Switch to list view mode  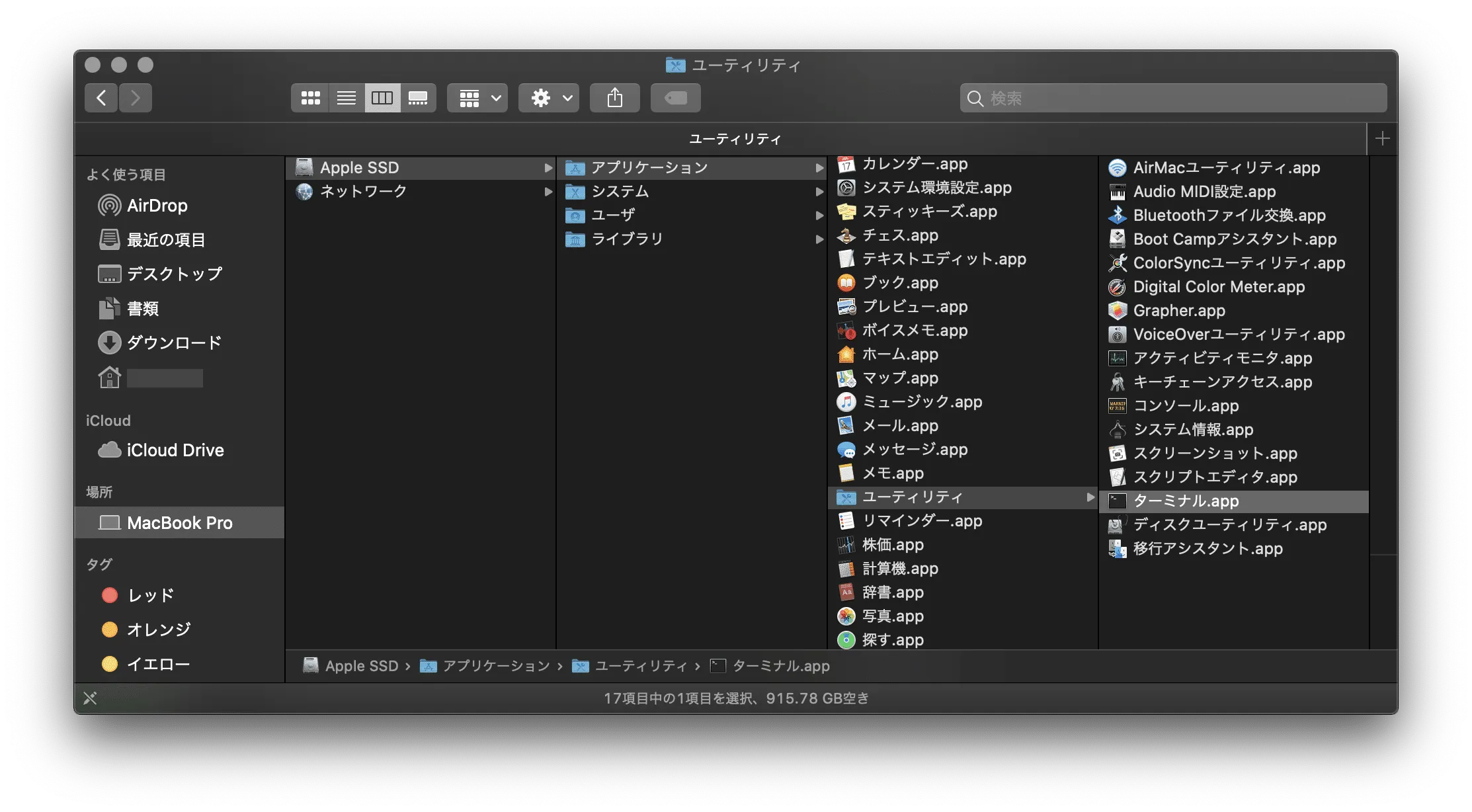[347, 99]
